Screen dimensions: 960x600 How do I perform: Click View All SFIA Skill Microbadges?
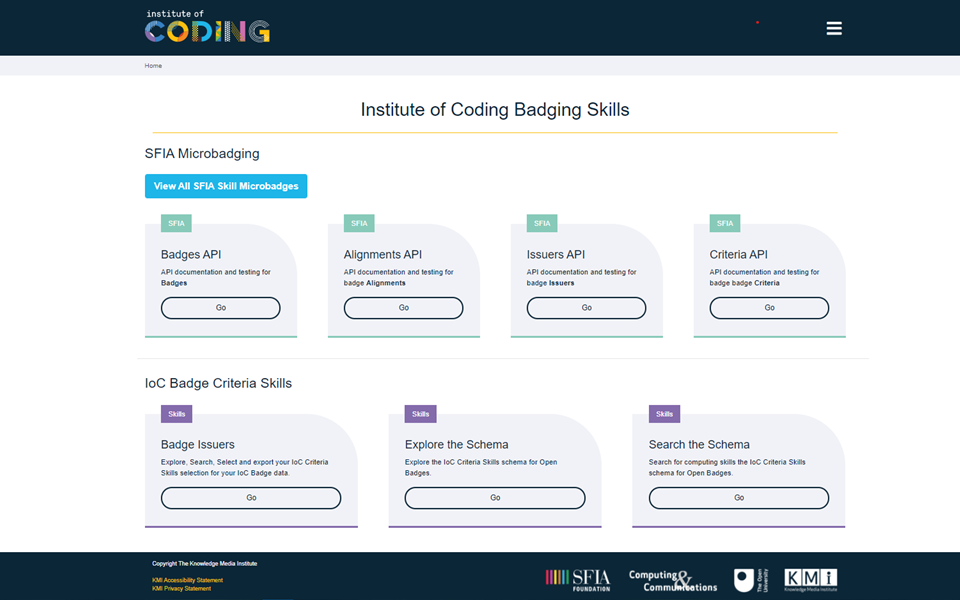click(x=225, y=186)
